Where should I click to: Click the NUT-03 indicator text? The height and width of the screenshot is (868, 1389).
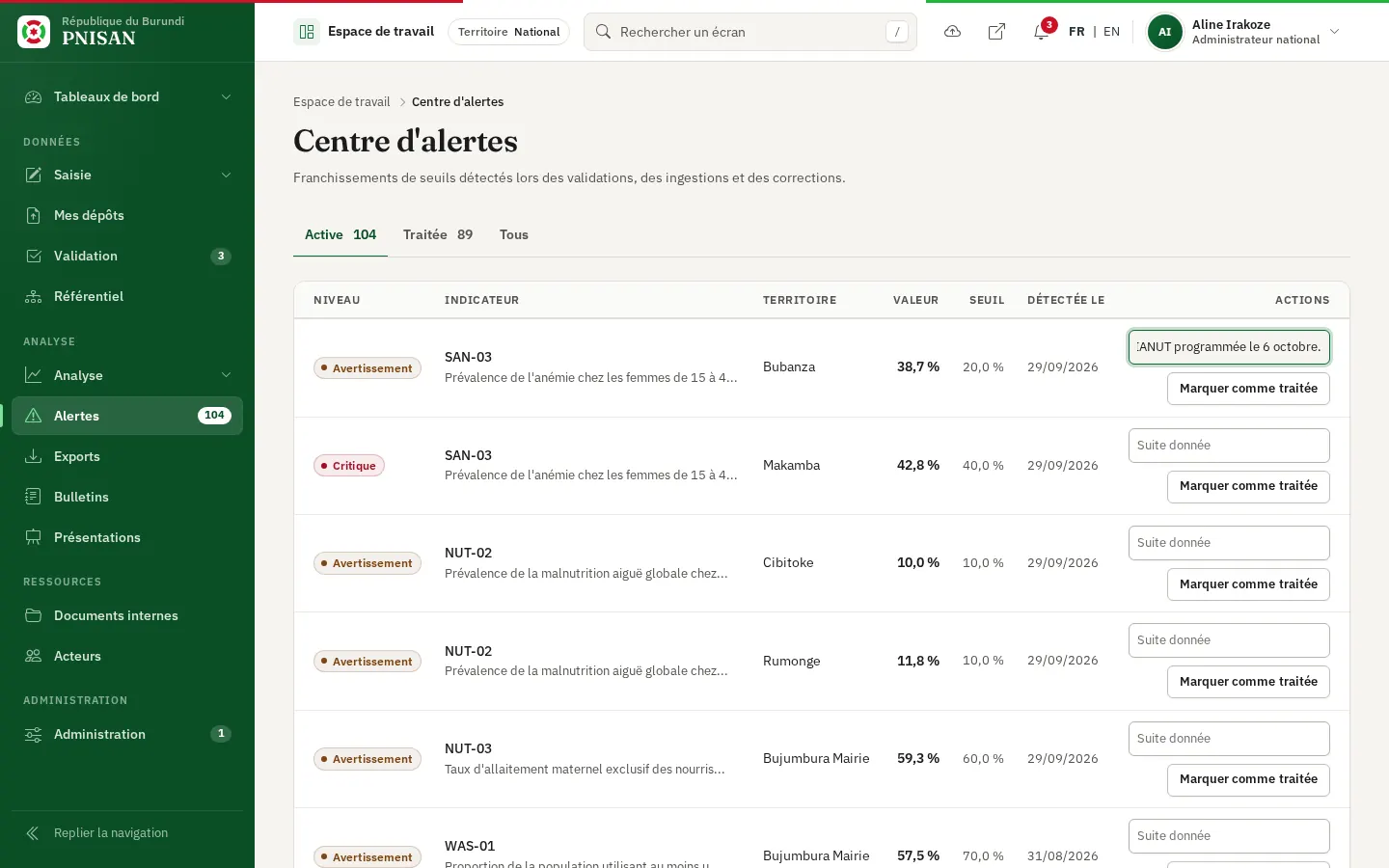pyautogui.click(x=469, y=748)
